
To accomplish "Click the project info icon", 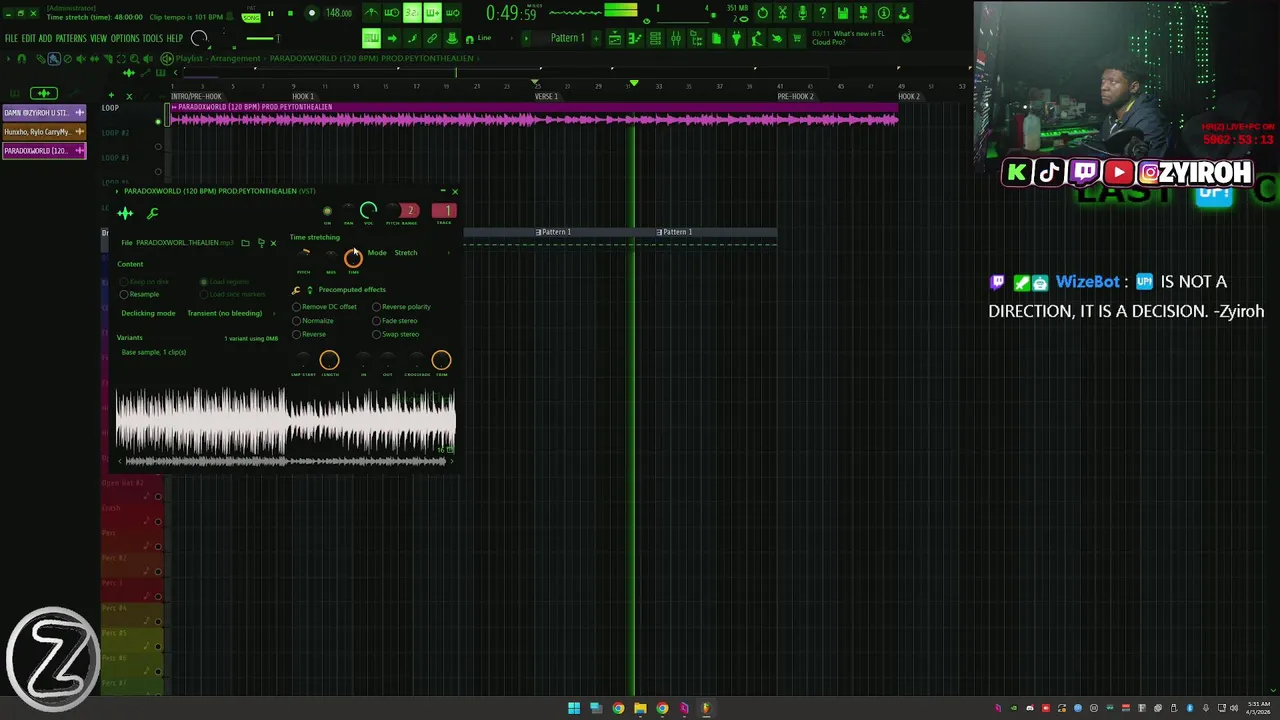I will [x=883, y=13].
